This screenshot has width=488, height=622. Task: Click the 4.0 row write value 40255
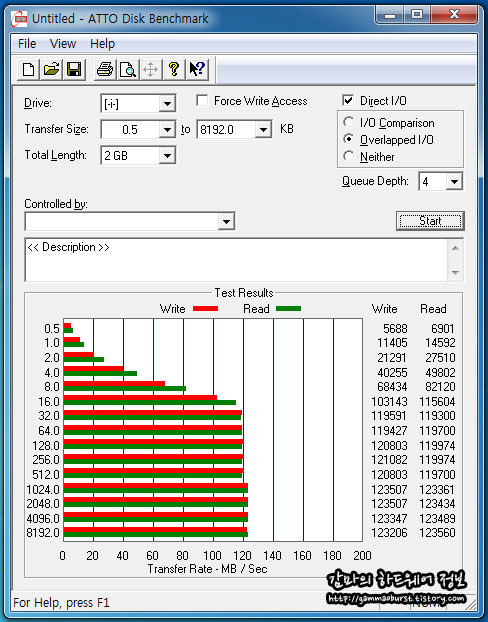(392, 372)
